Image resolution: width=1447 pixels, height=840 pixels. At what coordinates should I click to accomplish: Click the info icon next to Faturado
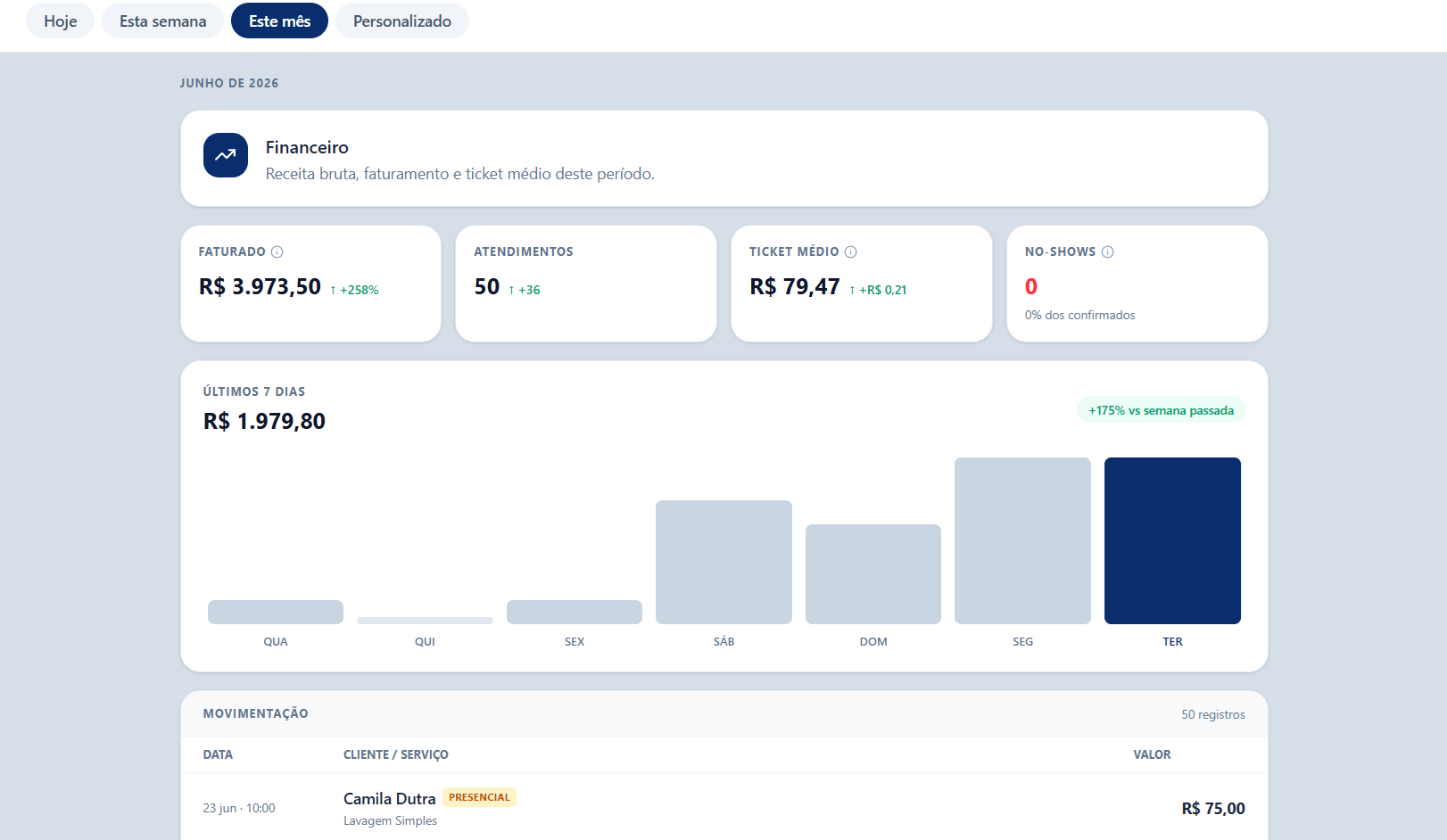click(277, 251)
